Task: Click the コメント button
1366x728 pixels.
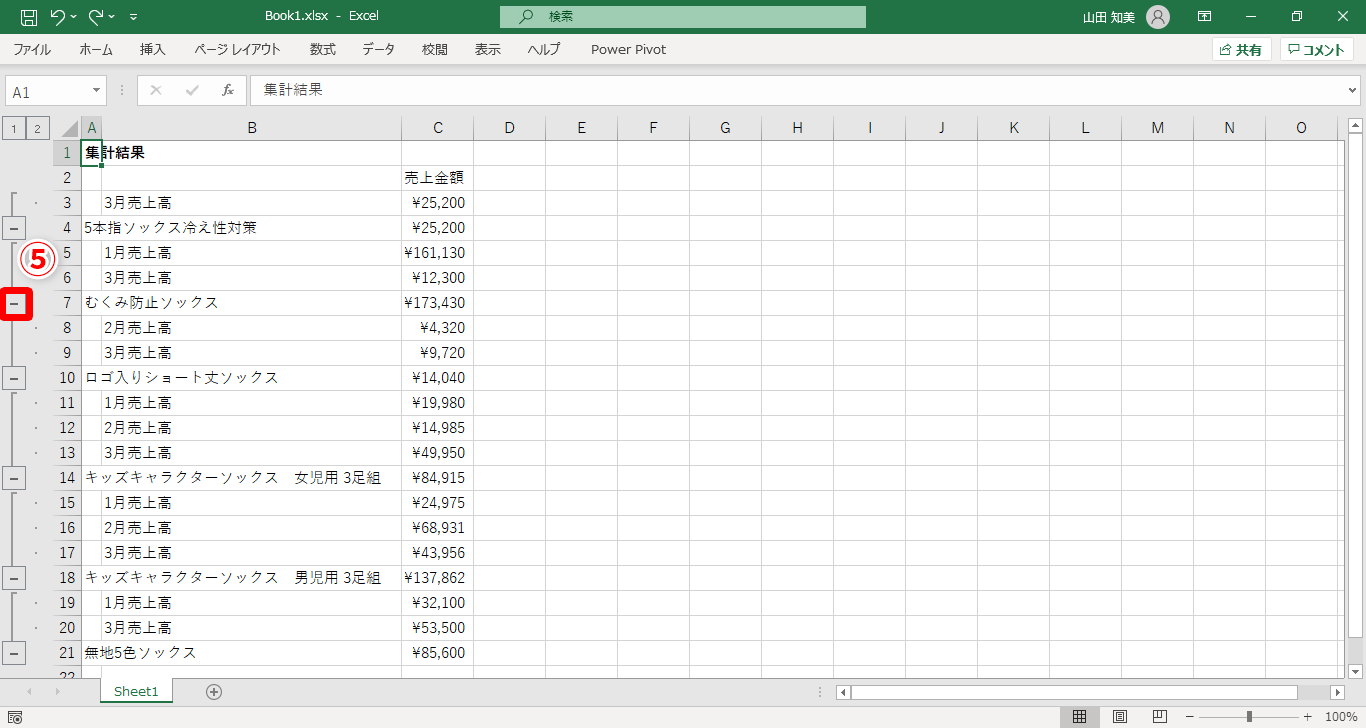Action: (x=1316, y=49)
